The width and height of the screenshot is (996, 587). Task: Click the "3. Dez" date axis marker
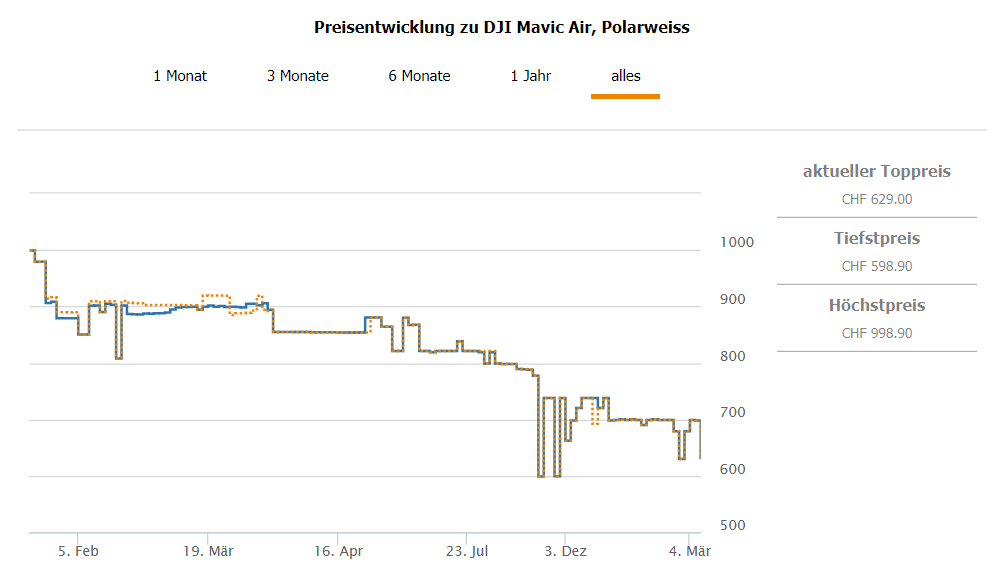tap(566, 551)
